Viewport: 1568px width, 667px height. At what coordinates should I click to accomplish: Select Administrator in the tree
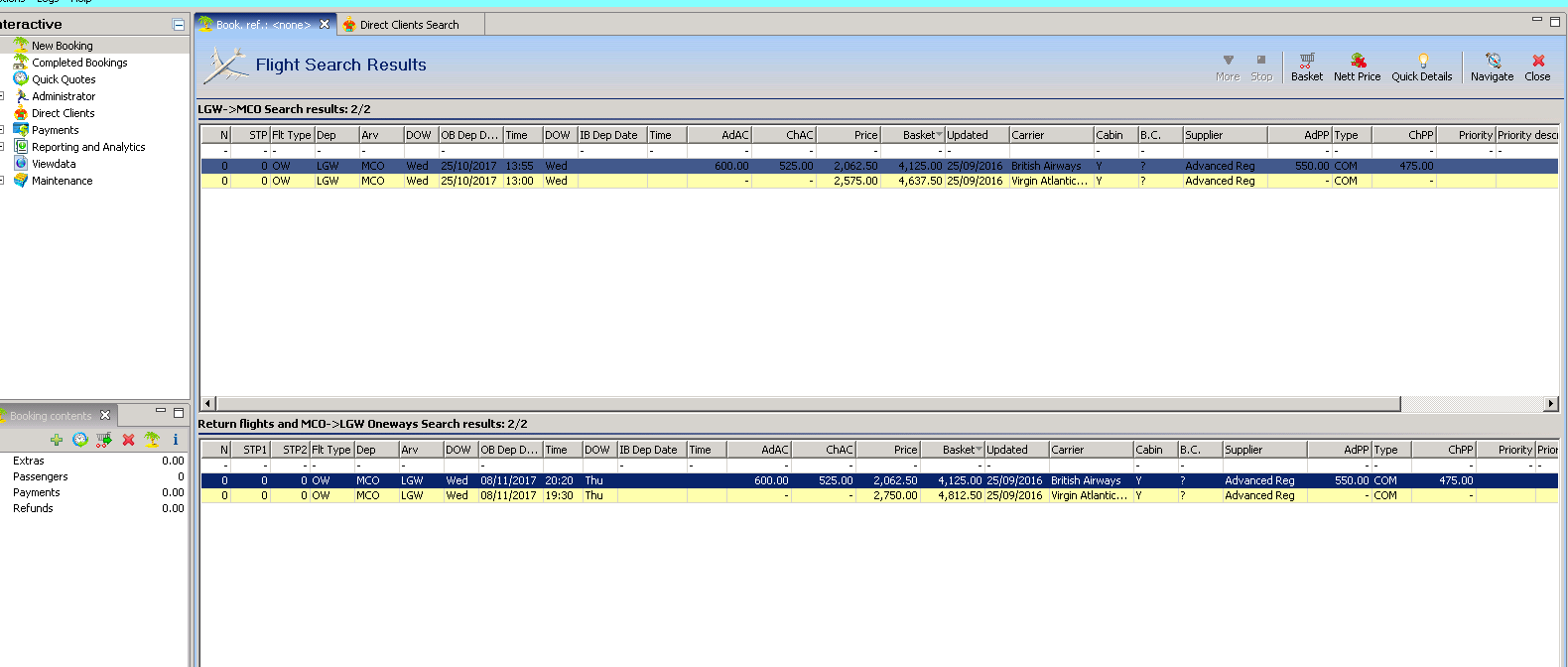64,96
